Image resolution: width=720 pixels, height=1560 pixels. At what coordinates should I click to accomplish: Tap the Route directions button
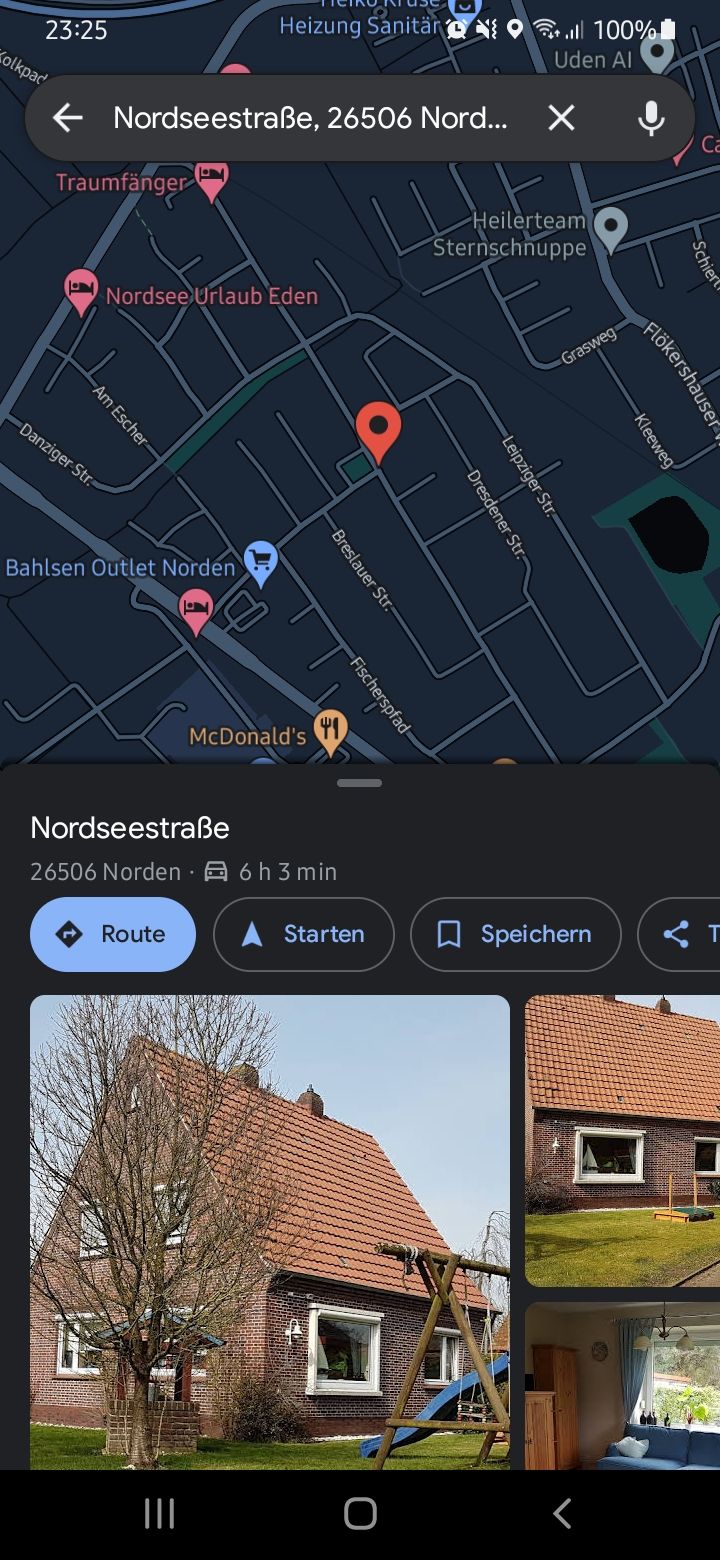(113, 934)
